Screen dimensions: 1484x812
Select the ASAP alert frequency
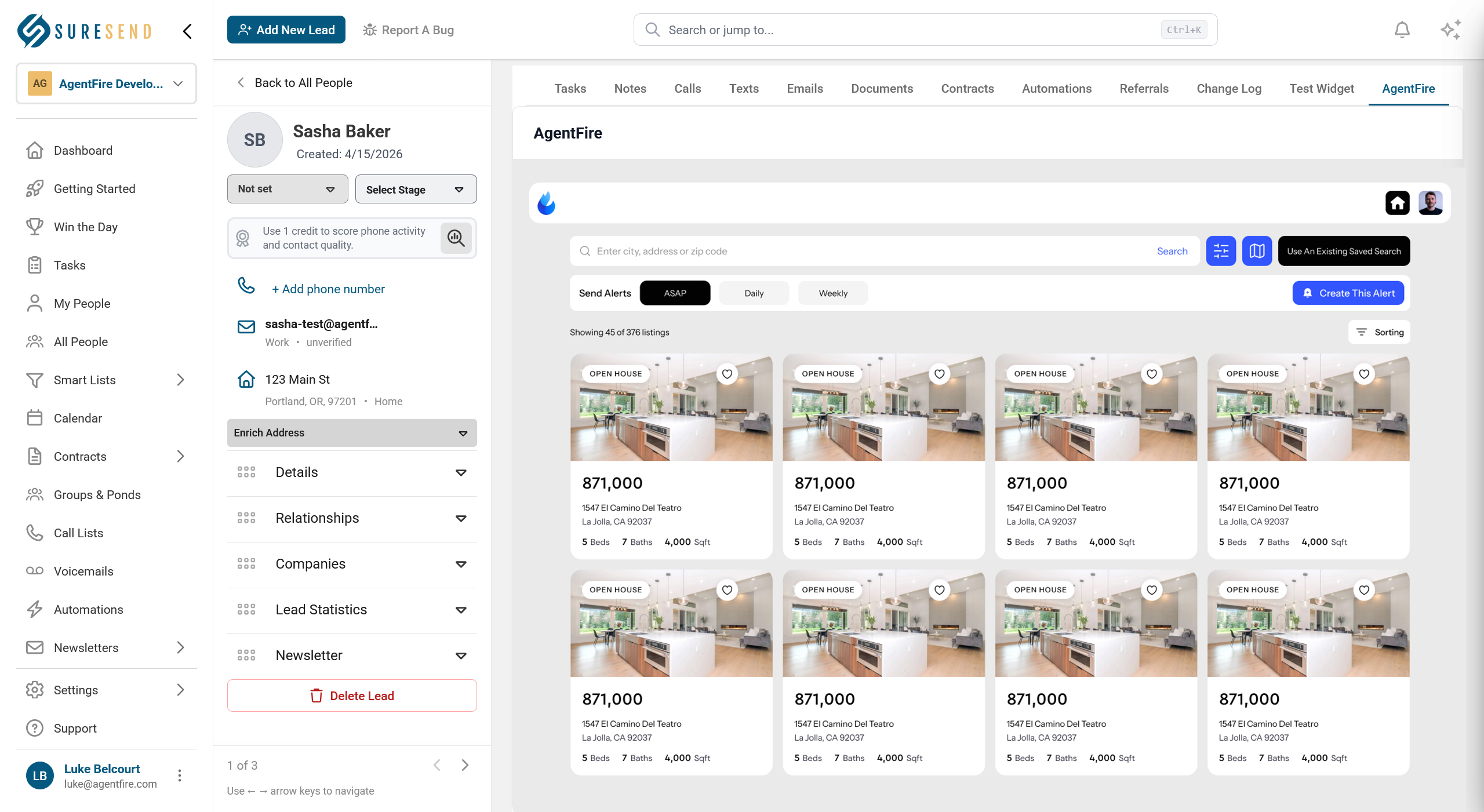pos(675,293)
